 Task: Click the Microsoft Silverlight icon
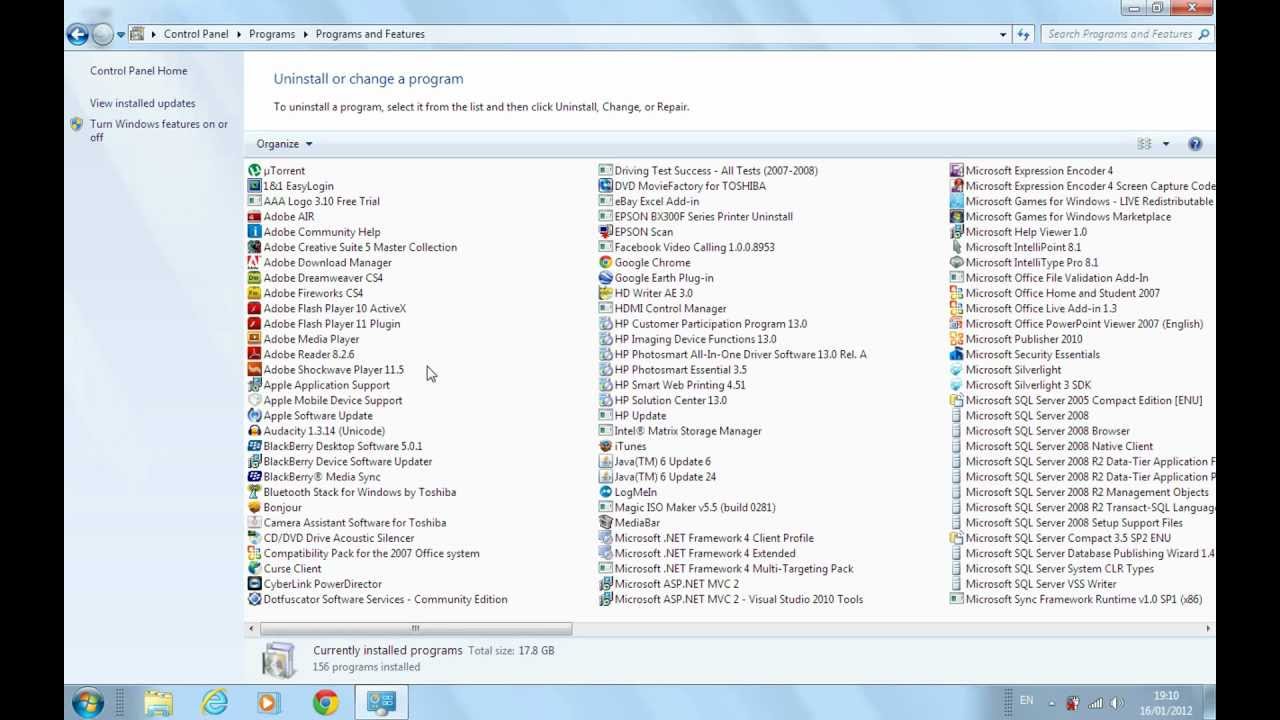957,370
